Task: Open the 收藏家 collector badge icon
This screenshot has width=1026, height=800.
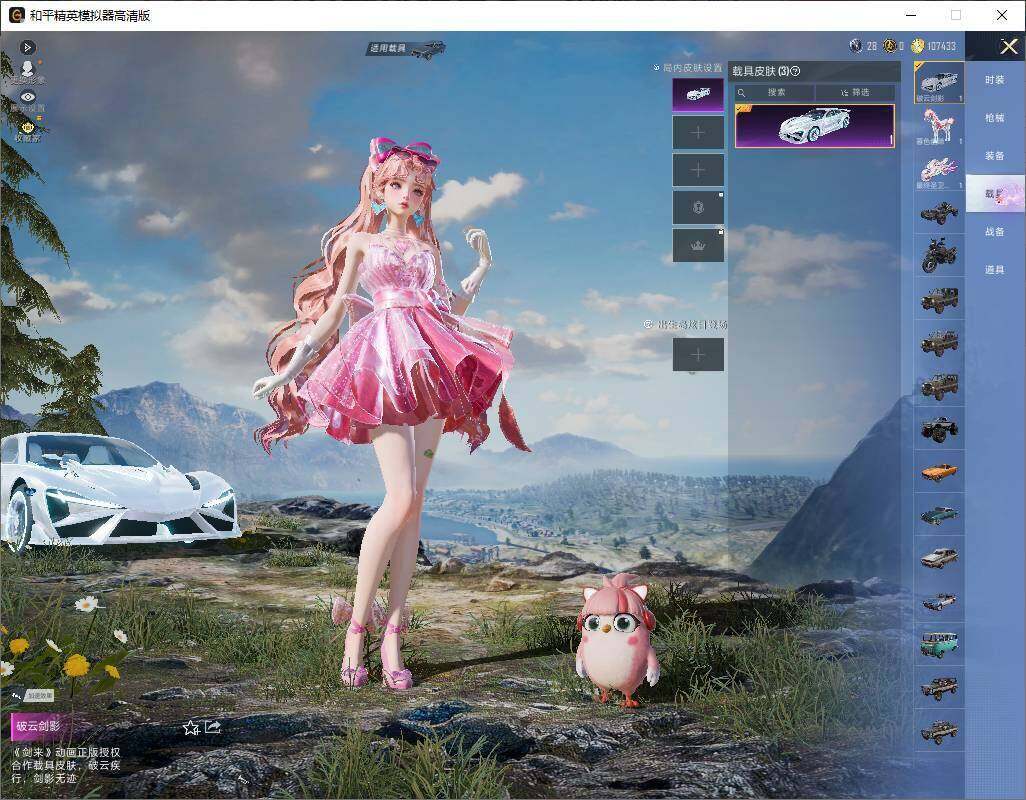Action: point(27,128)
